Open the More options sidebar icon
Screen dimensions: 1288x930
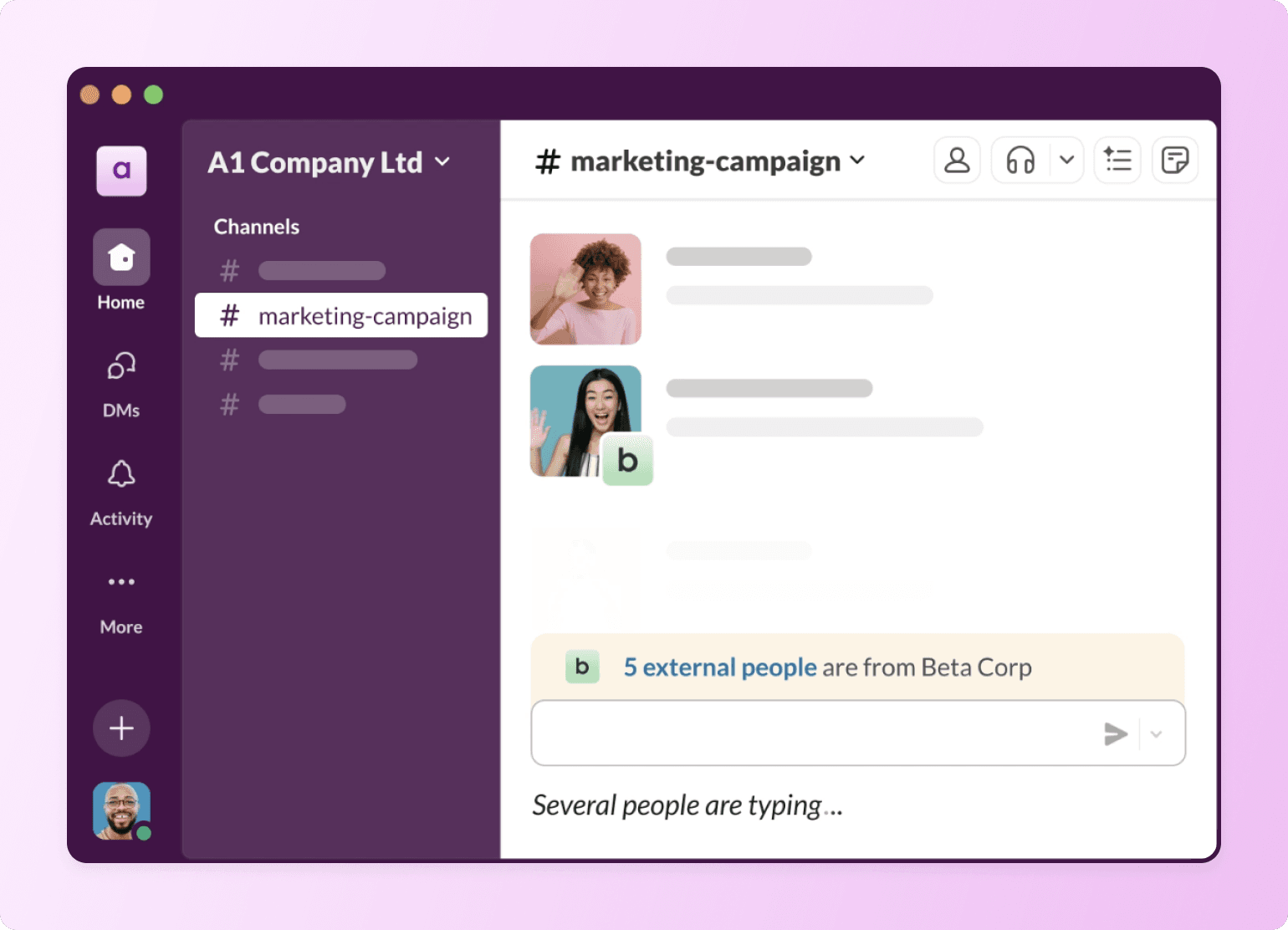click(120, 582)
